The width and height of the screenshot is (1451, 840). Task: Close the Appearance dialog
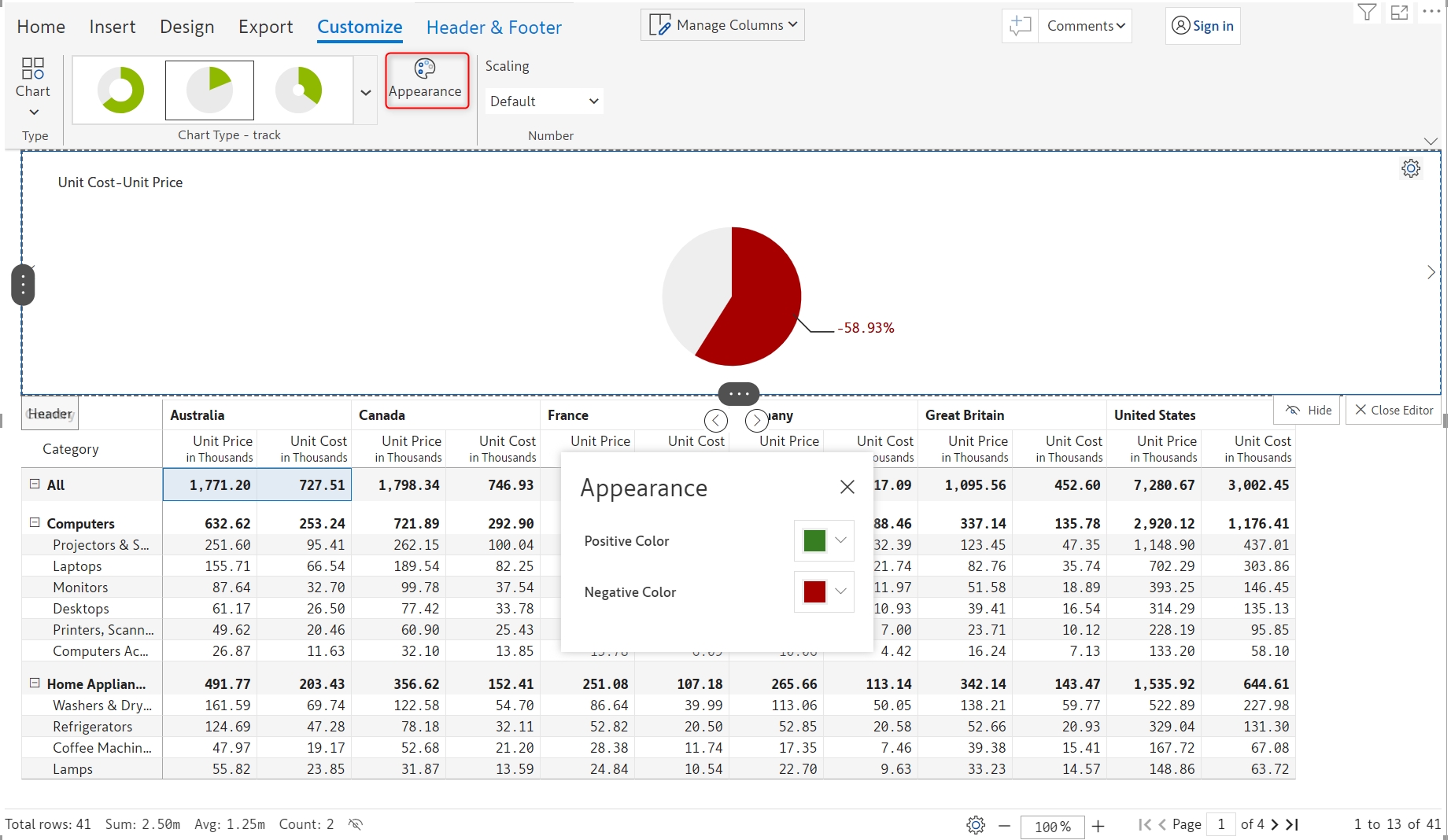point(847,488)
